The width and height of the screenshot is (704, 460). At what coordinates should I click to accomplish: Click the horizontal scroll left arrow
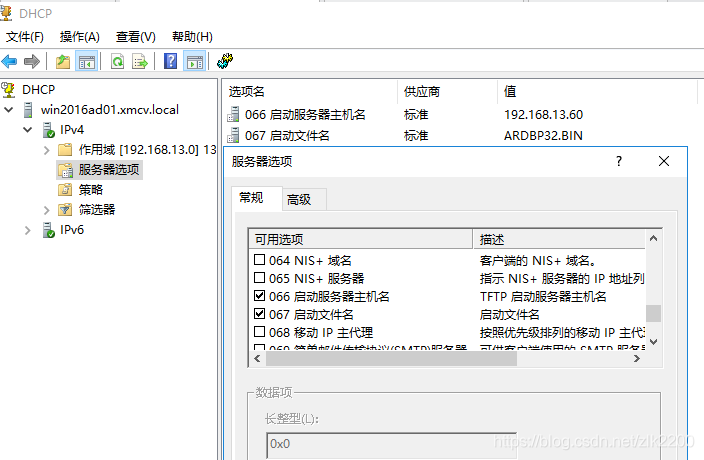click(x=257, y=358)
